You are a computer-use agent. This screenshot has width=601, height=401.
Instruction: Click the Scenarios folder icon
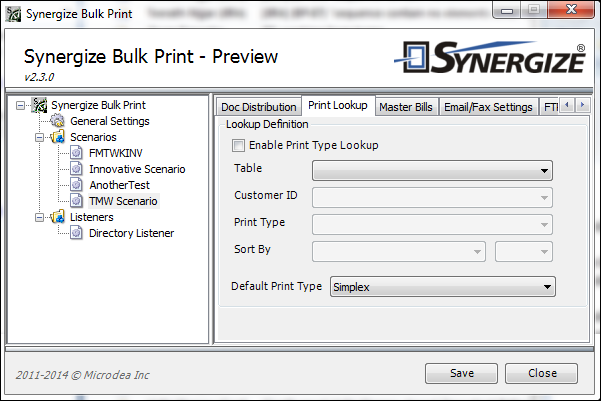pyautogui.click(x=57, y=137)
